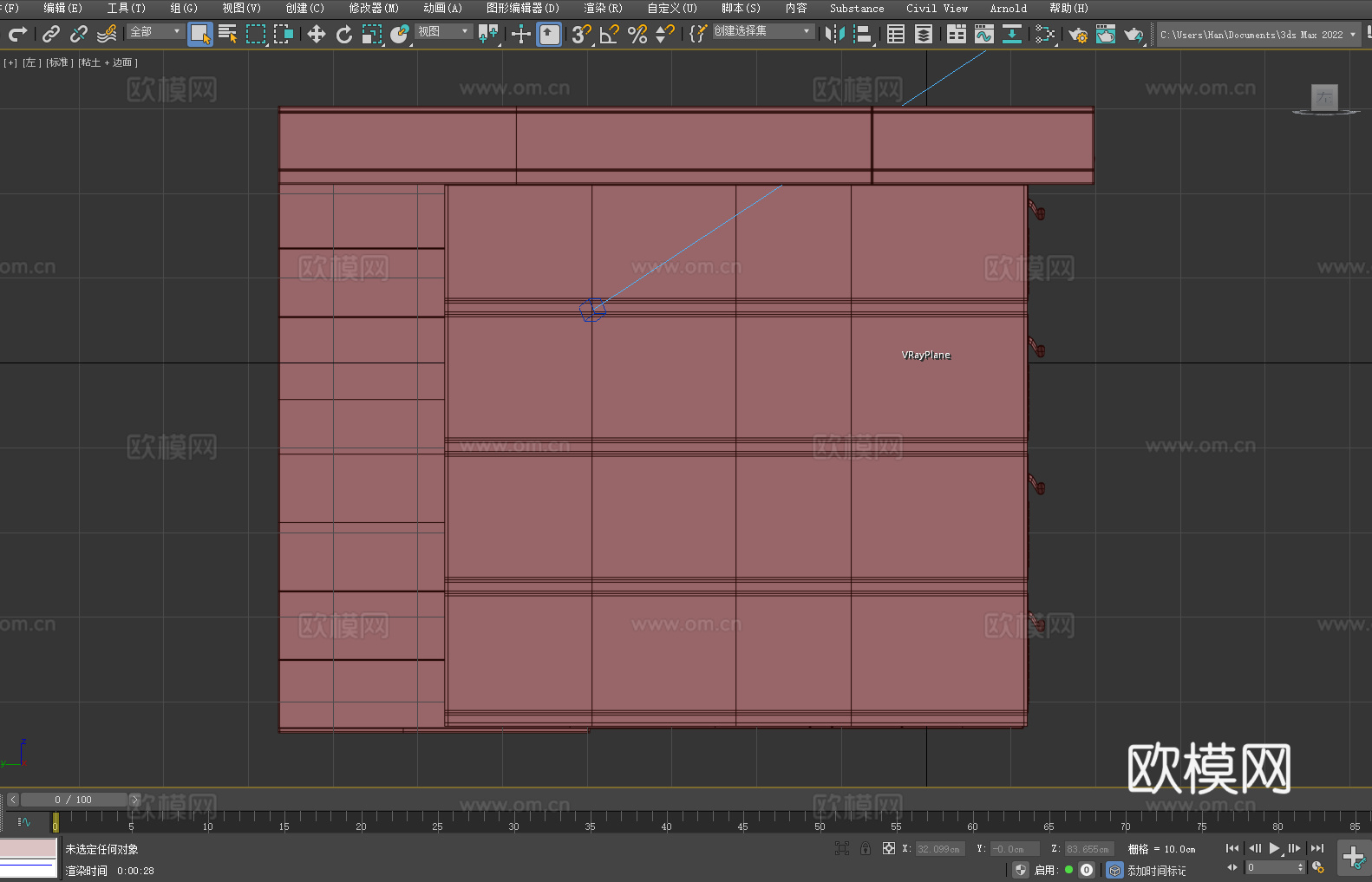Click Bind to Space Warp icon
The height and width of the screenshot is (882, 1372).
click(x=107, y=34)
